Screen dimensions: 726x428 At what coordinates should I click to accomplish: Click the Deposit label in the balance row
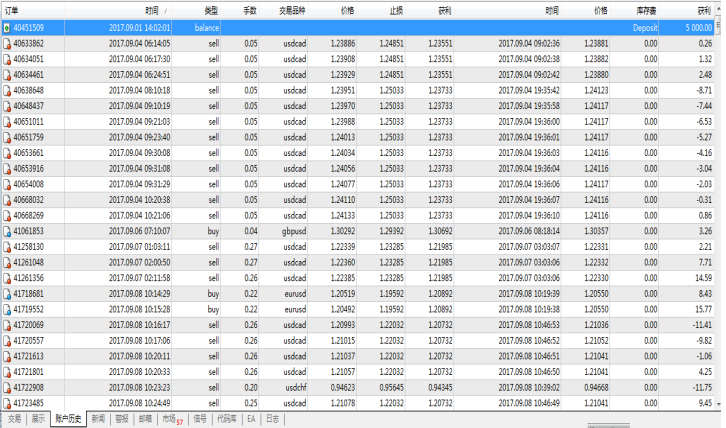(645, 28)
